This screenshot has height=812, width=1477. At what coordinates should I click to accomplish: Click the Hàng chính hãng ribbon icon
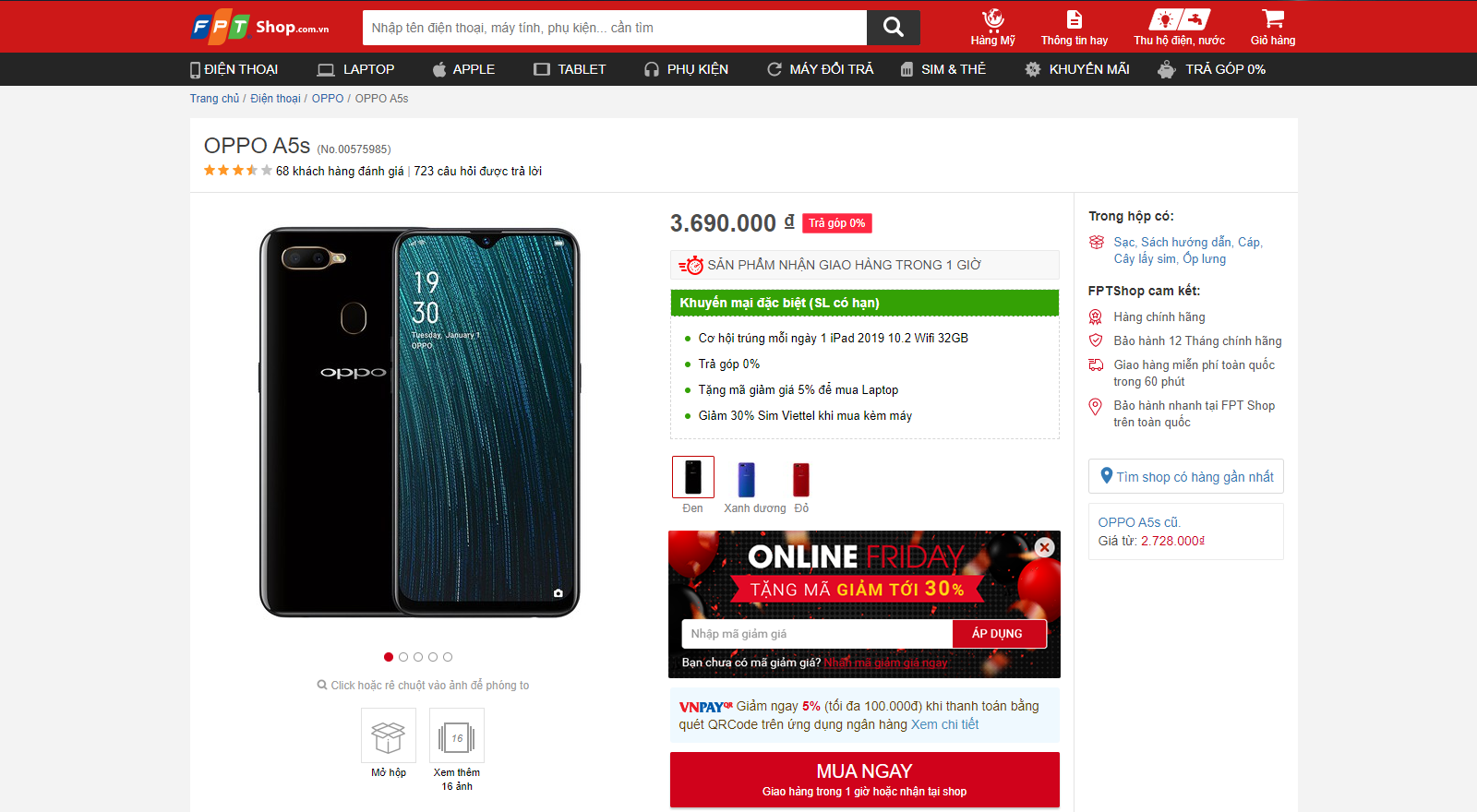click(x=1096, y=317)
